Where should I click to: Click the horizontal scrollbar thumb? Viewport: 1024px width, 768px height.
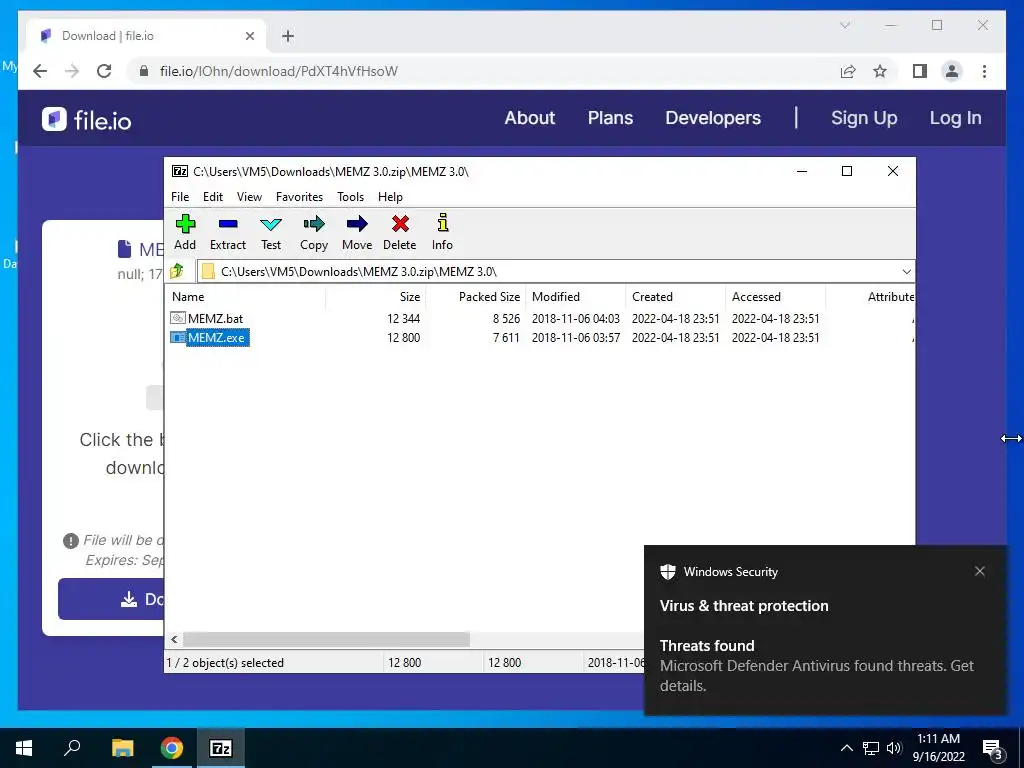pos(326,639)
